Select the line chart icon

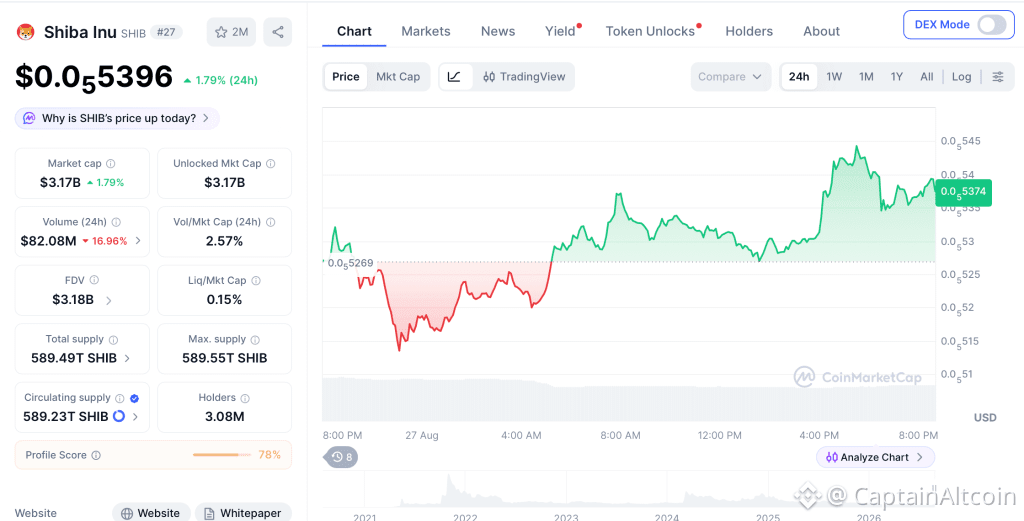coord(455,77)
